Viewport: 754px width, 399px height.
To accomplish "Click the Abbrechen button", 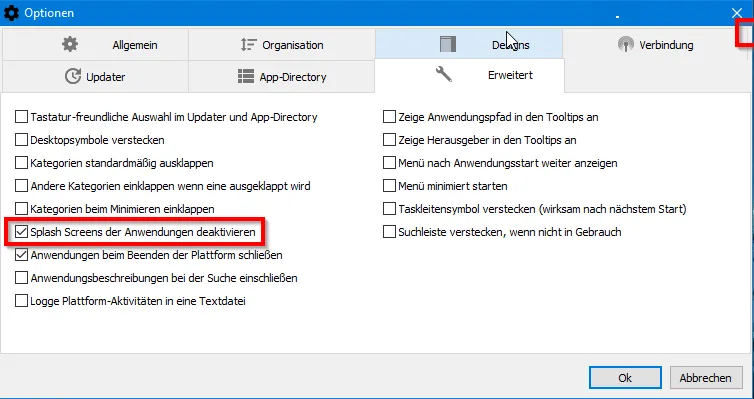I will (x=705, y=378).
